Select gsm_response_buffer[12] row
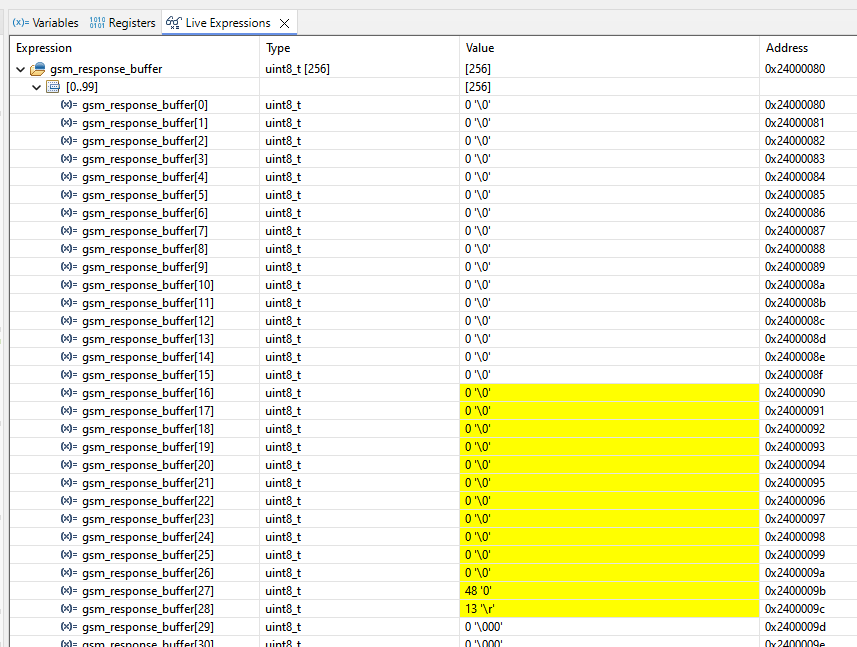Screen dimensions: 857x647 coord(433,321)
